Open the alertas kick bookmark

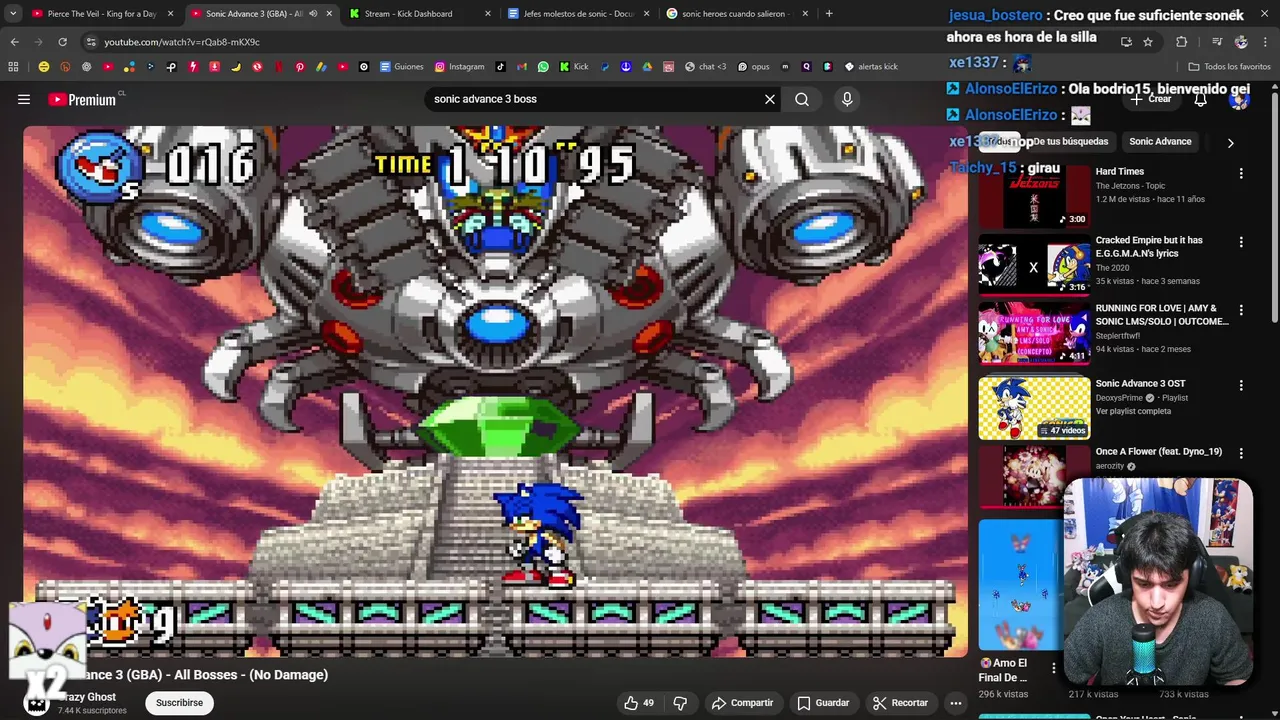871,67
